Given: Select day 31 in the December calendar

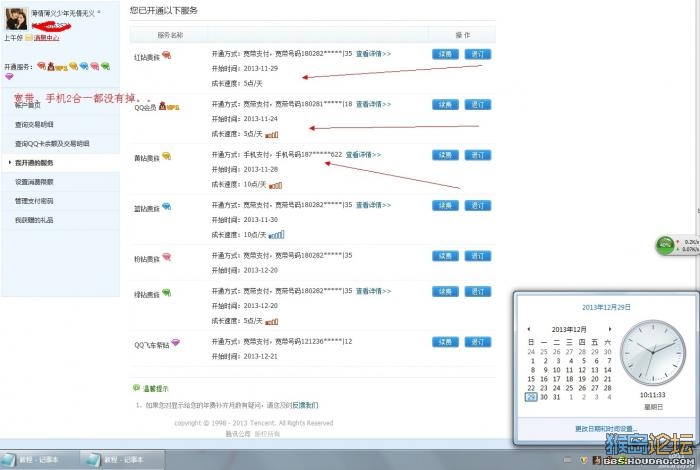Looking at the screenshot, I should click(x=556, y=397).
